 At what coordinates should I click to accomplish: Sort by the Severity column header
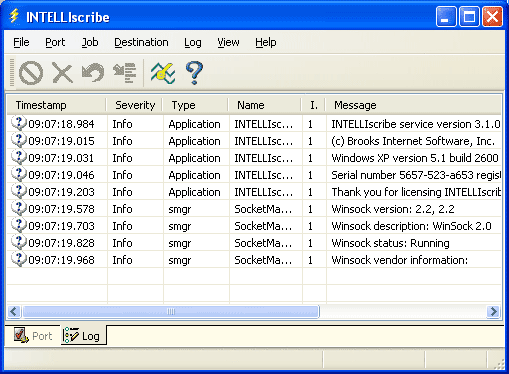point(134,105)
